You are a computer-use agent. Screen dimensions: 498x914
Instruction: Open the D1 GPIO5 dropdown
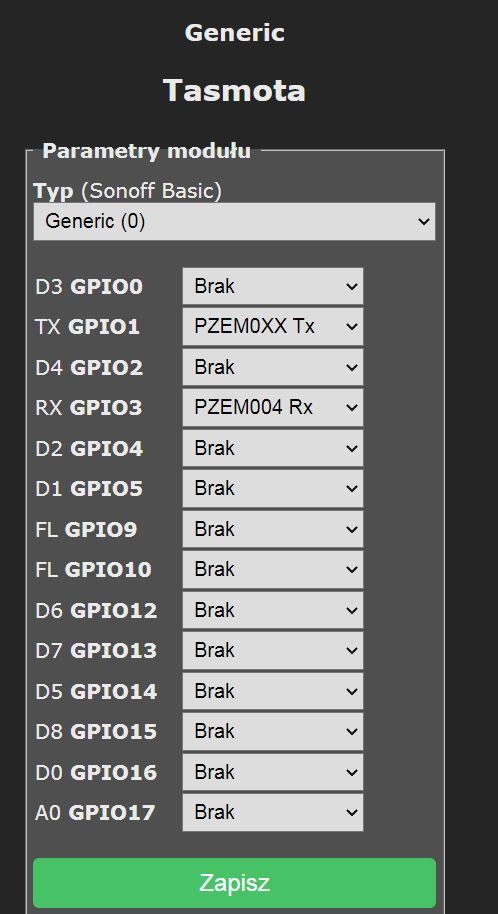pyautogui.click(x=273, y=488)
